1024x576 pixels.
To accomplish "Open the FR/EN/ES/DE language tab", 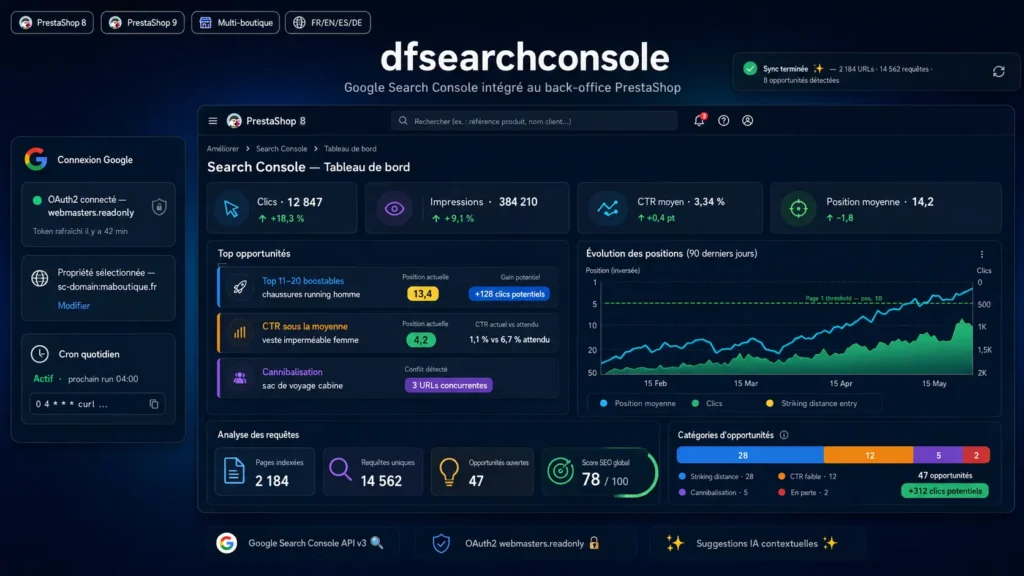I will (328, 23).
